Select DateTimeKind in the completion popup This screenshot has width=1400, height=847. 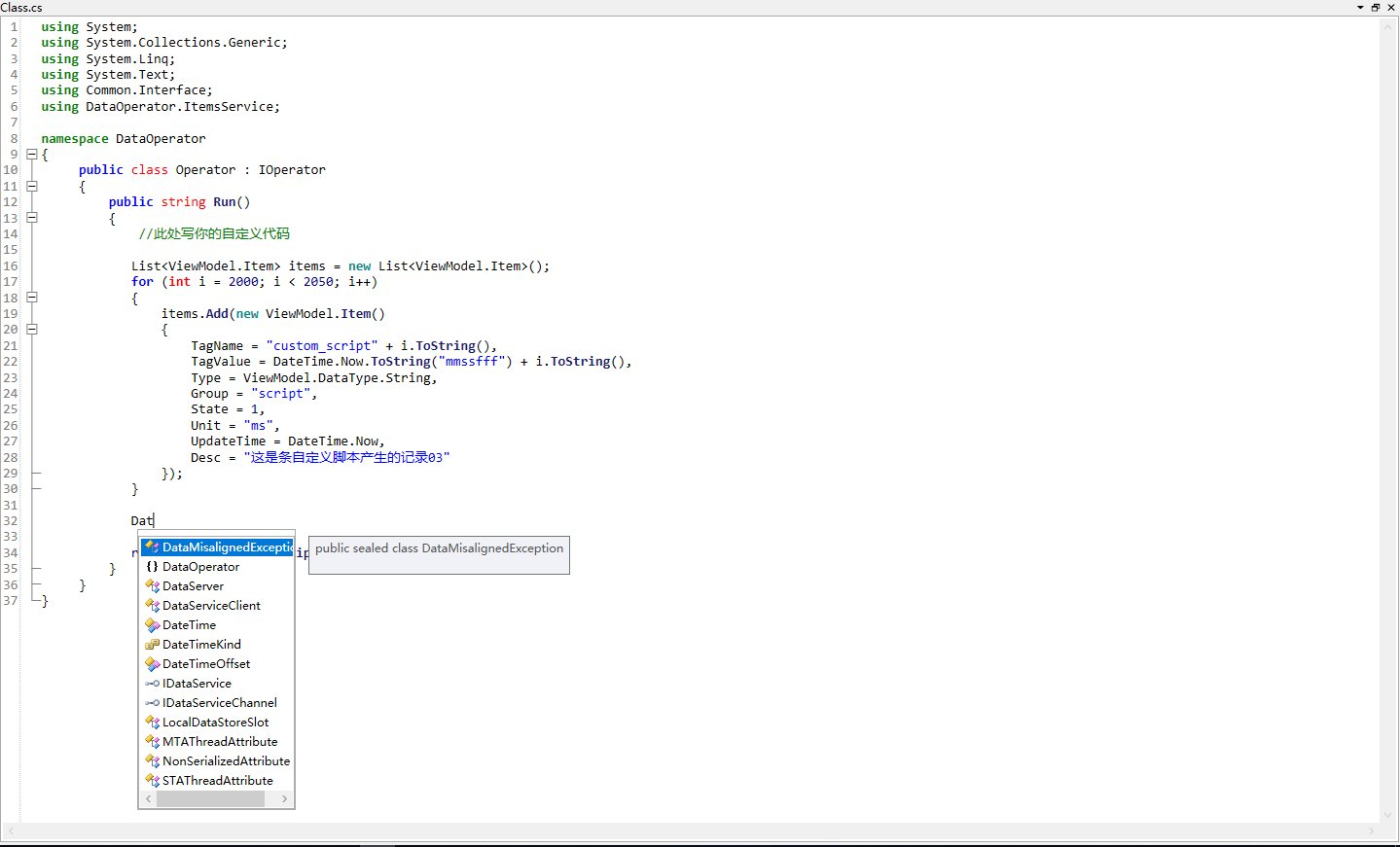click(x=217, y=645)
